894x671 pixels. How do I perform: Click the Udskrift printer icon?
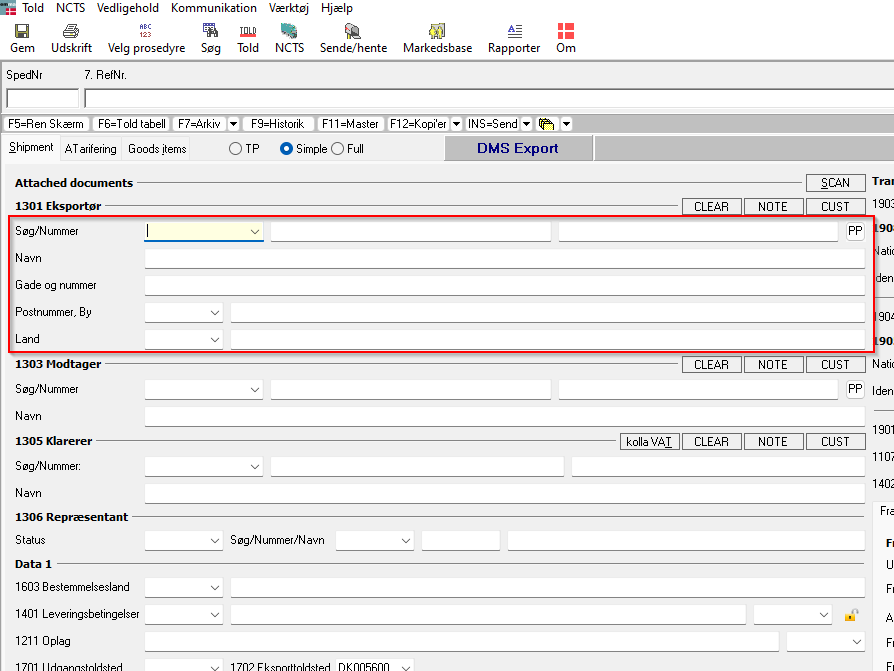pyautogui.click(x=71, y=31)
